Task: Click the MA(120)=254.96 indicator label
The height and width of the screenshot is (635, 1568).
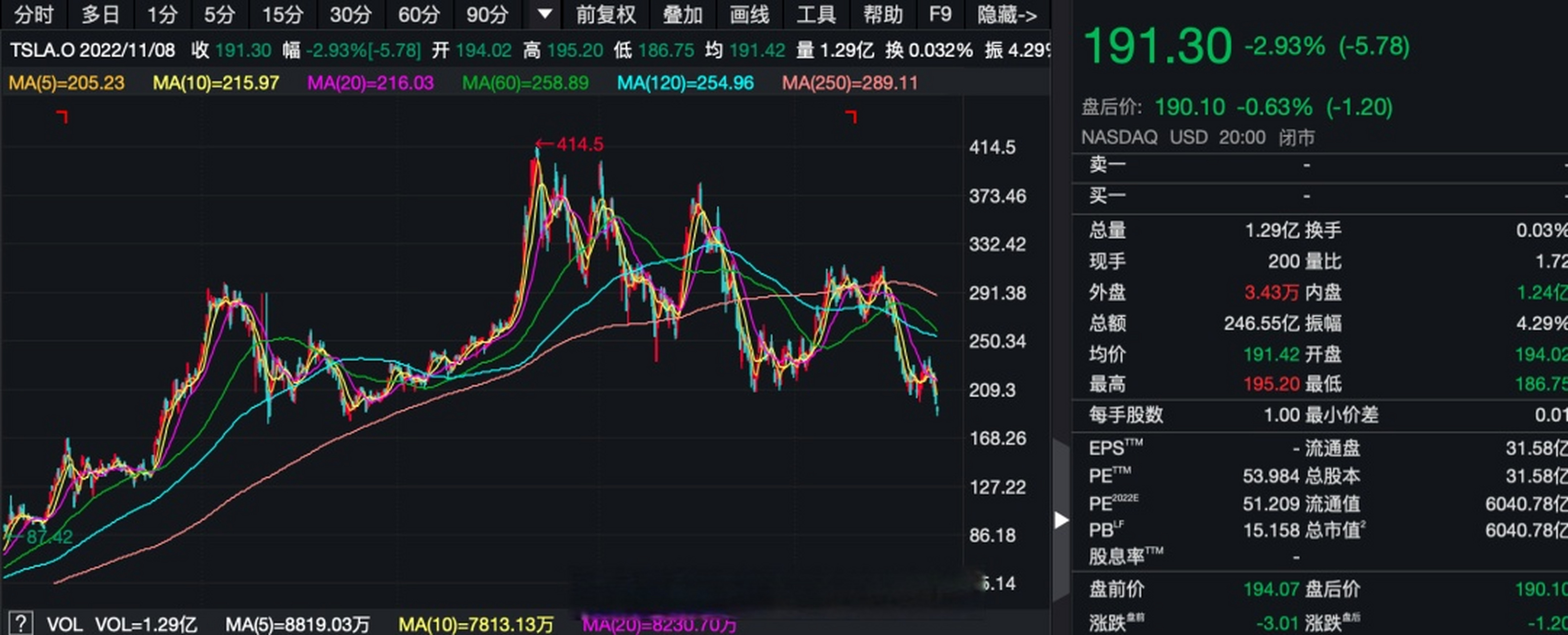Action: coord(686,83)
